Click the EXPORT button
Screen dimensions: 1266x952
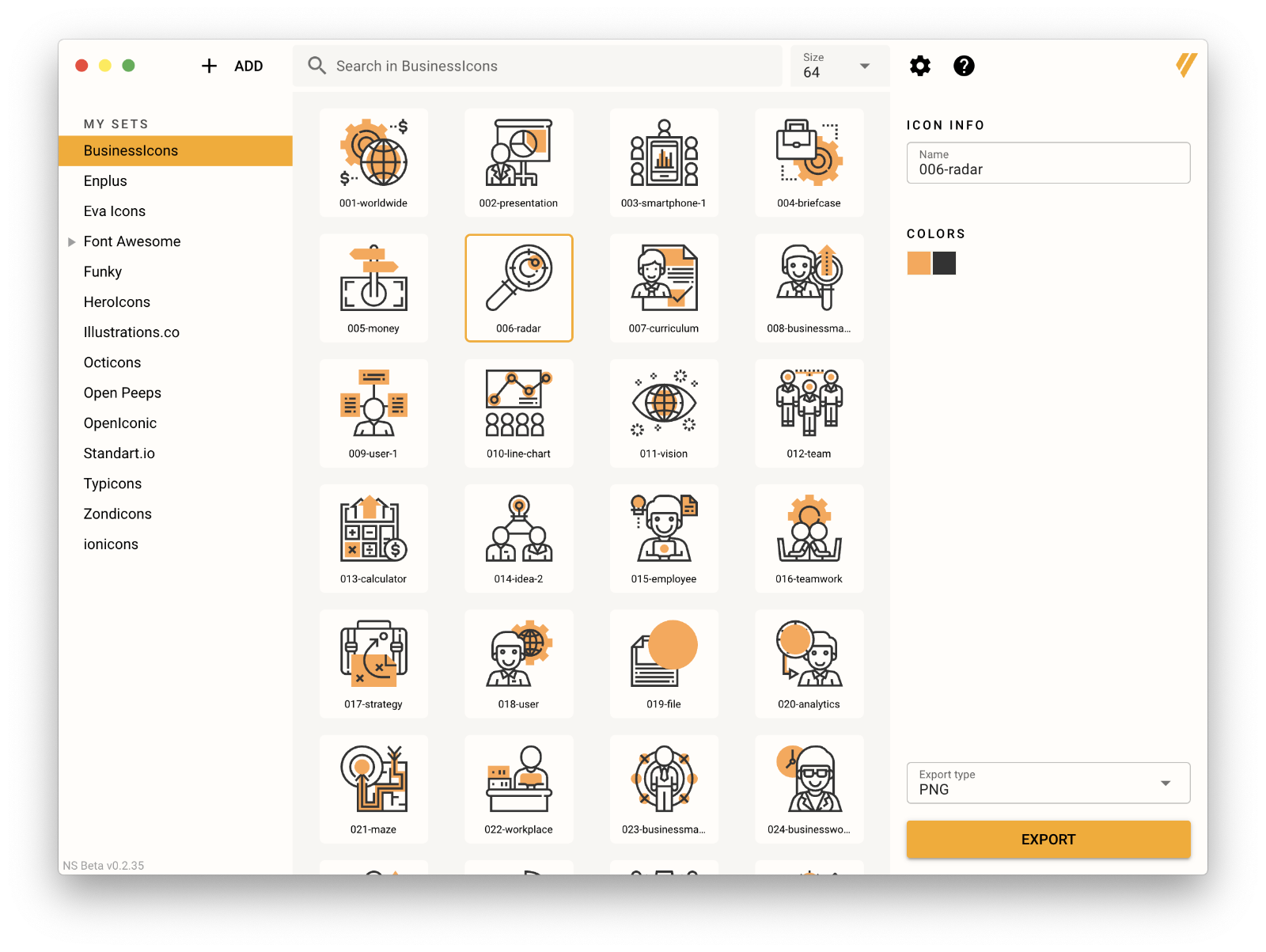coord(1048,839)
